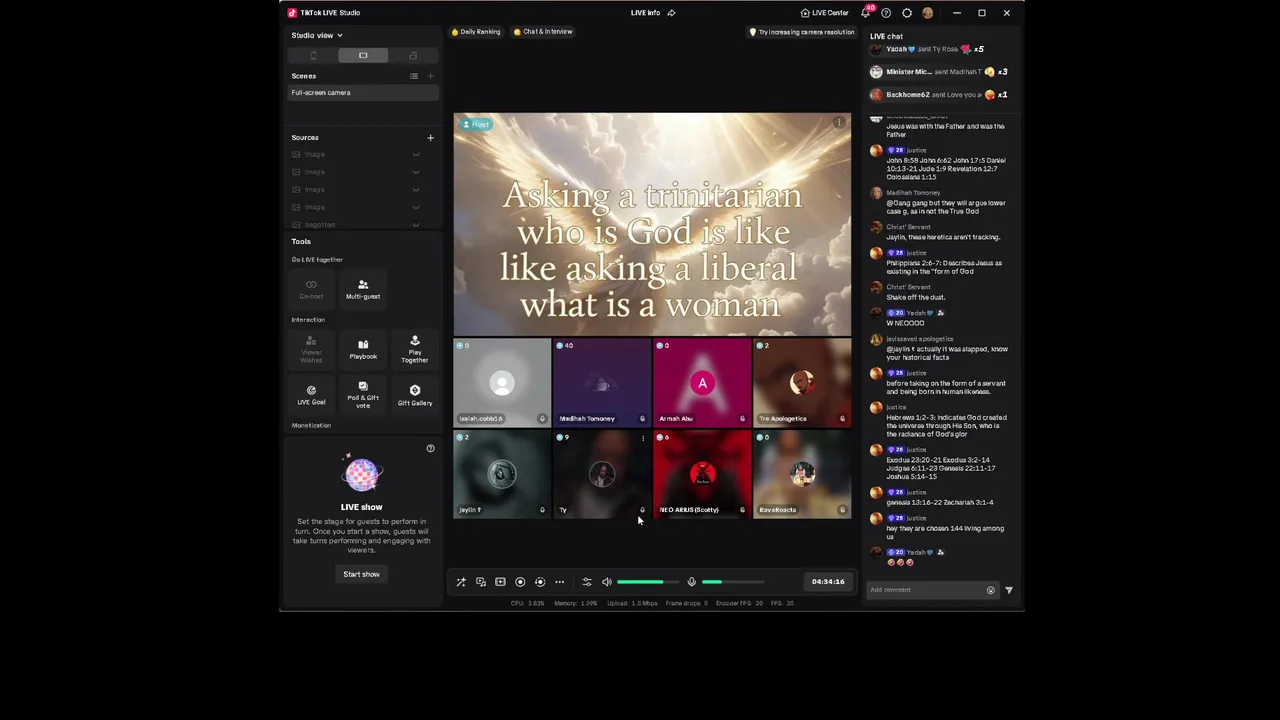Open three-dot menu on the host video

(839, 123)
